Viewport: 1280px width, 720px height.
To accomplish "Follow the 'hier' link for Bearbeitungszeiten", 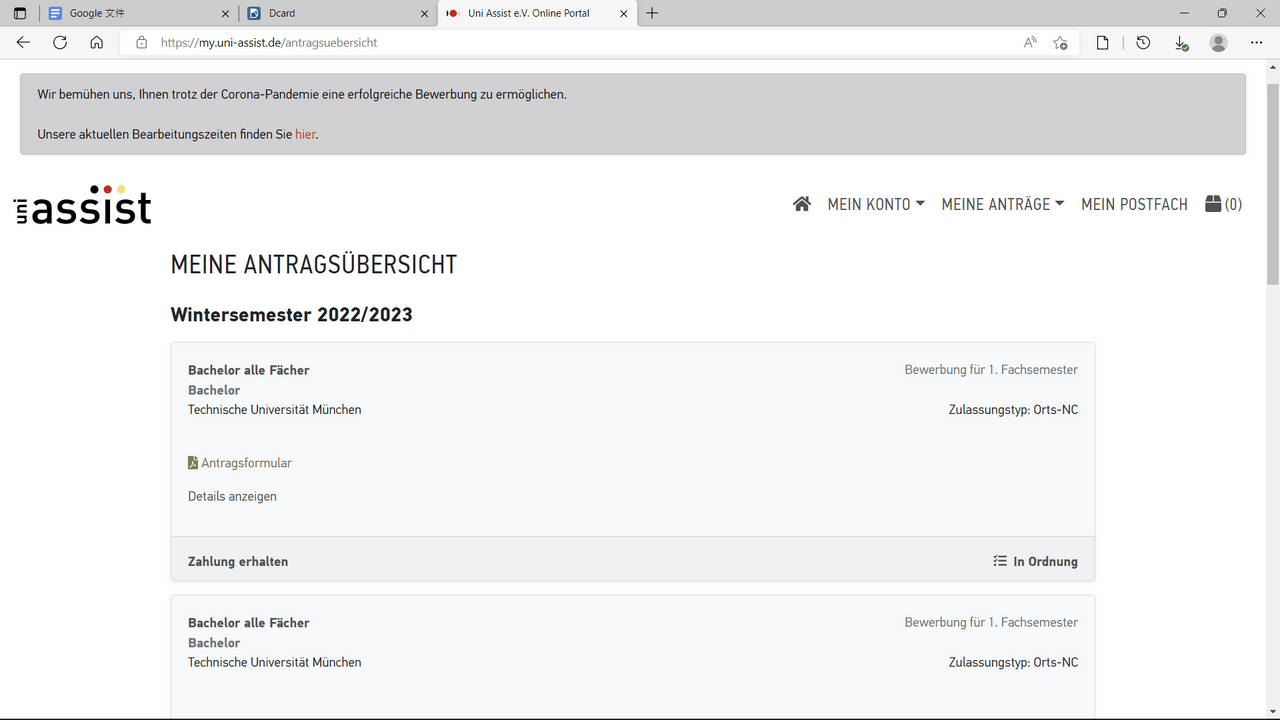I will (305, 134).
